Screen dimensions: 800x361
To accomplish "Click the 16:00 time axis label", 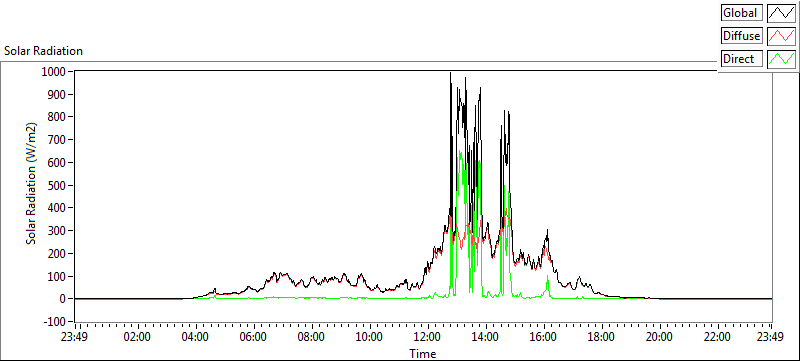I will coord(544,338).
